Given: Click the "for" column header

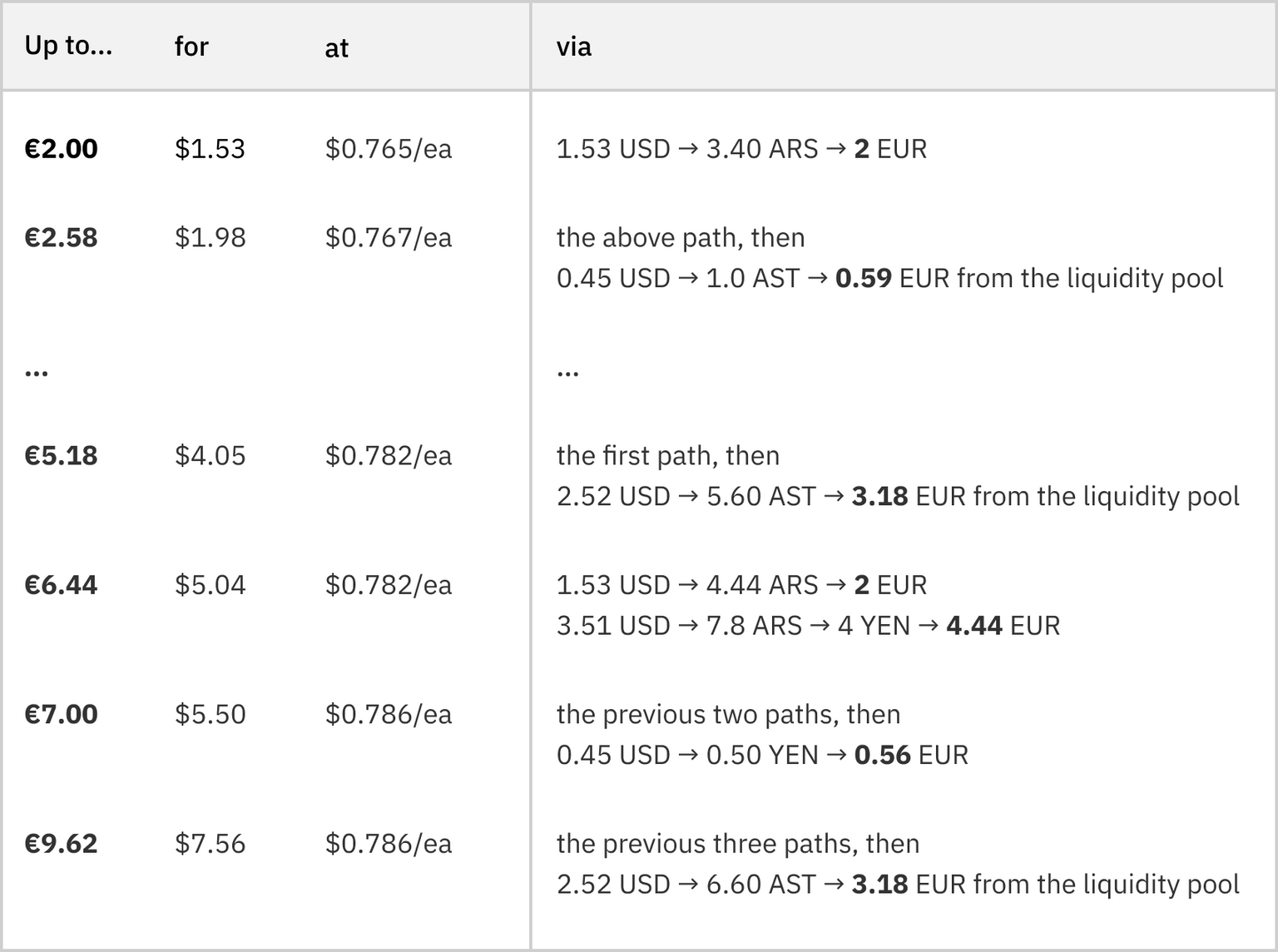Looking at the screenshot, I should [191, 47].
